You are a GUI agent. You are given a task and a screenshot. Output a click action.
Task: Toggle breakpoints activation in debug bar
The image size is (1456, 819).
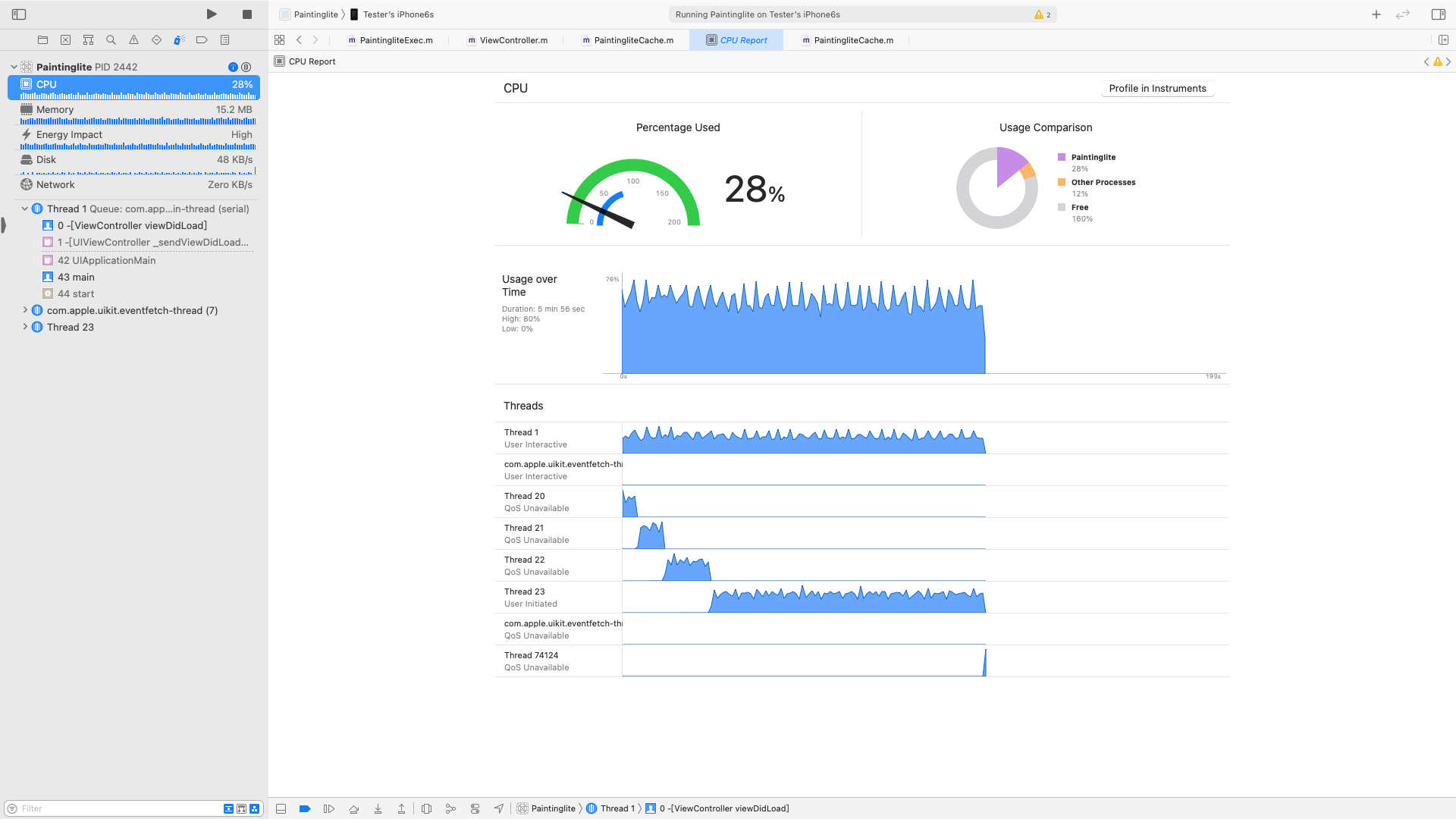pos(305,809)
